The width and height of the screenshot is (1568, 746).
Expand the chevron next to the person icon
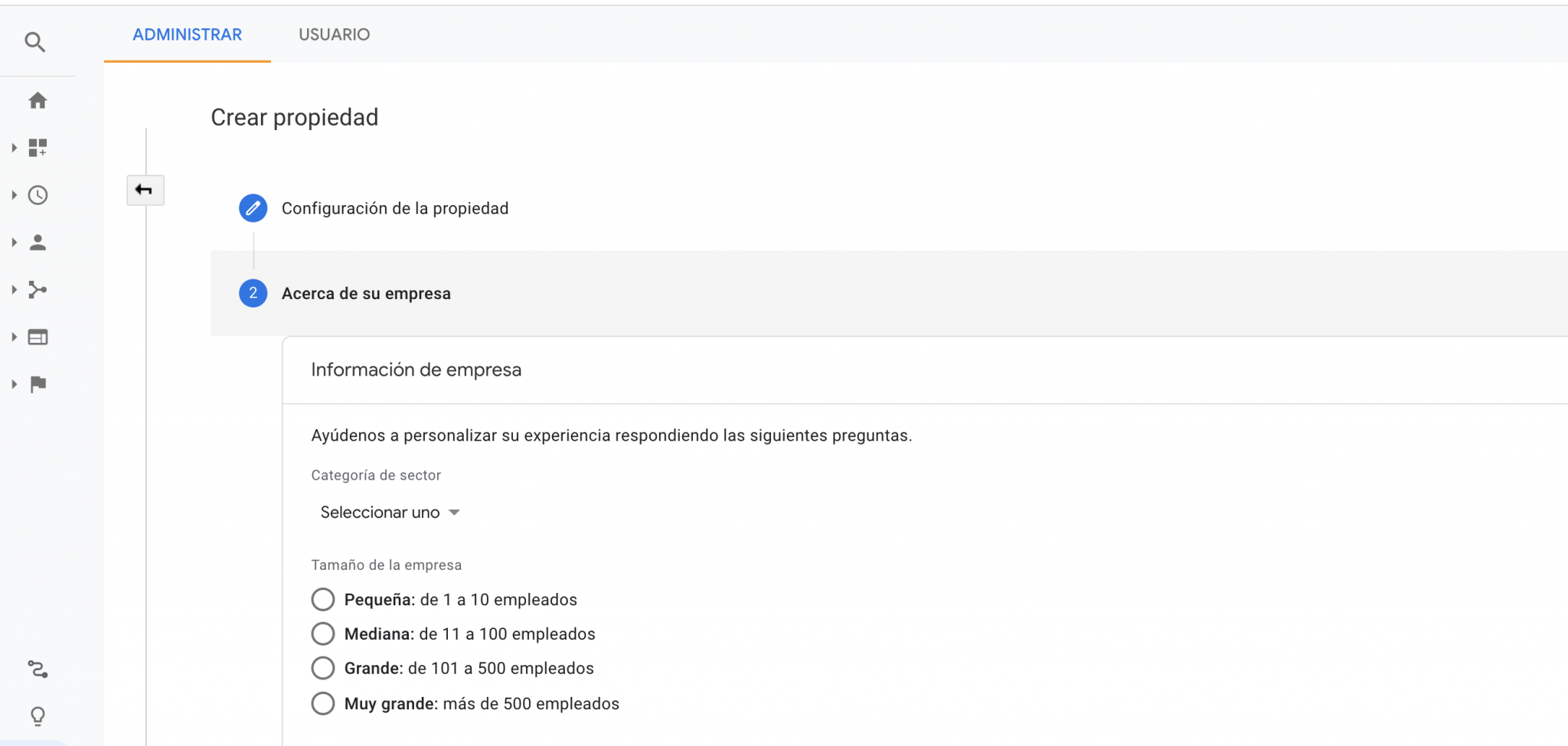point(13,243)
